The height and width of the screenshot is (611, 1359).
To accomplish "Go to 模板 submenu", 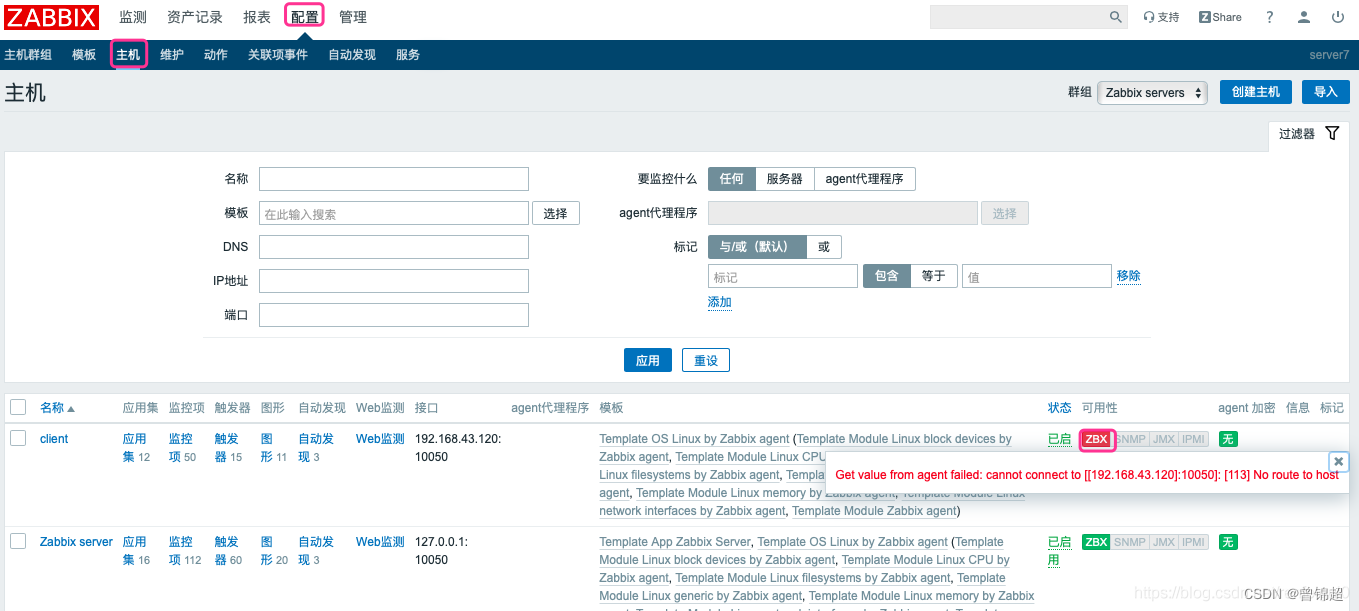I will pos(84,55).
